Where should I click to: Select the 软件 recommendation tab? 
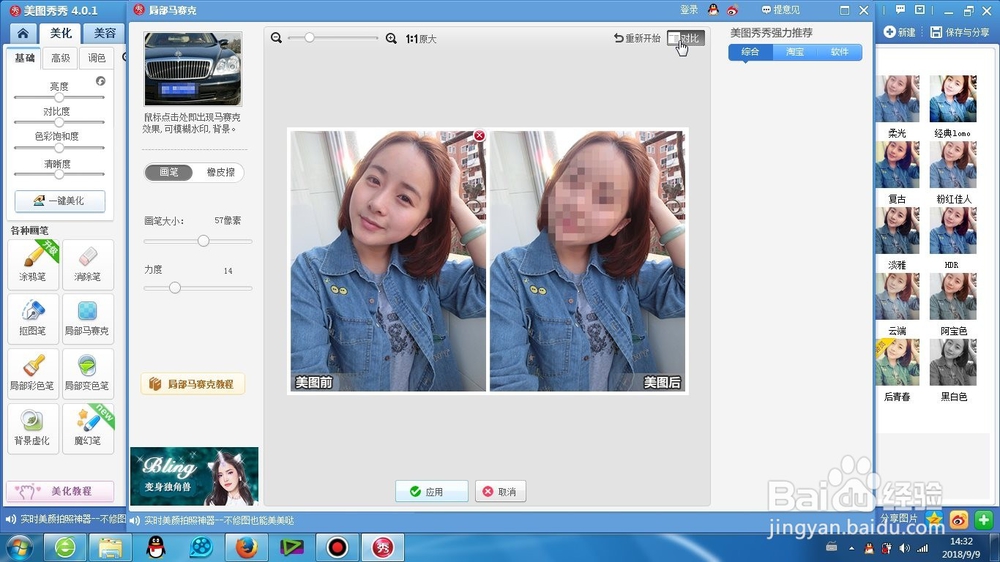coord(839,52)
